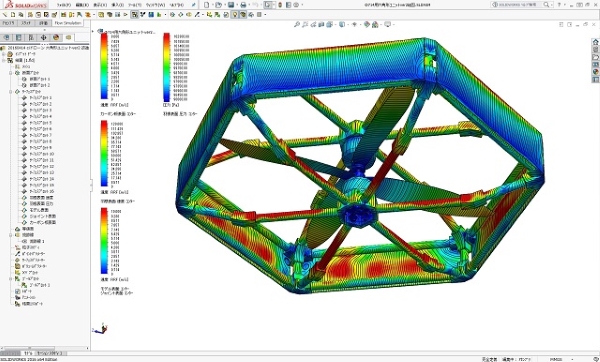Click the New document icon
600x362 pixels.
(x=207, y=5)
